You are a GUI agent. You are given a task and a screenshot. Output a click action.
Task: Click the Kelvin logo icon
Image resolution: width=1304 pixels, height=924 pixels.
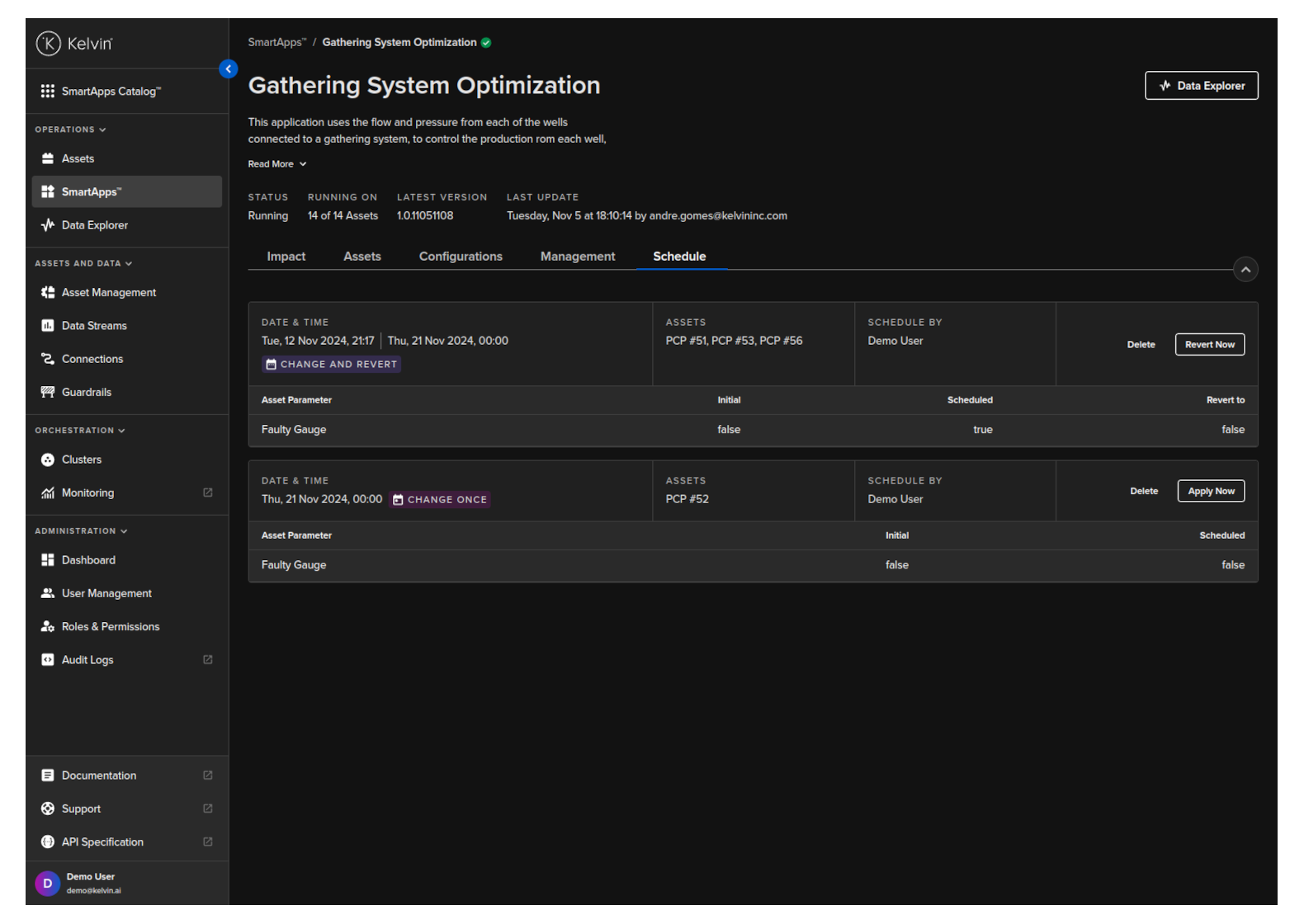click(49, 43)
